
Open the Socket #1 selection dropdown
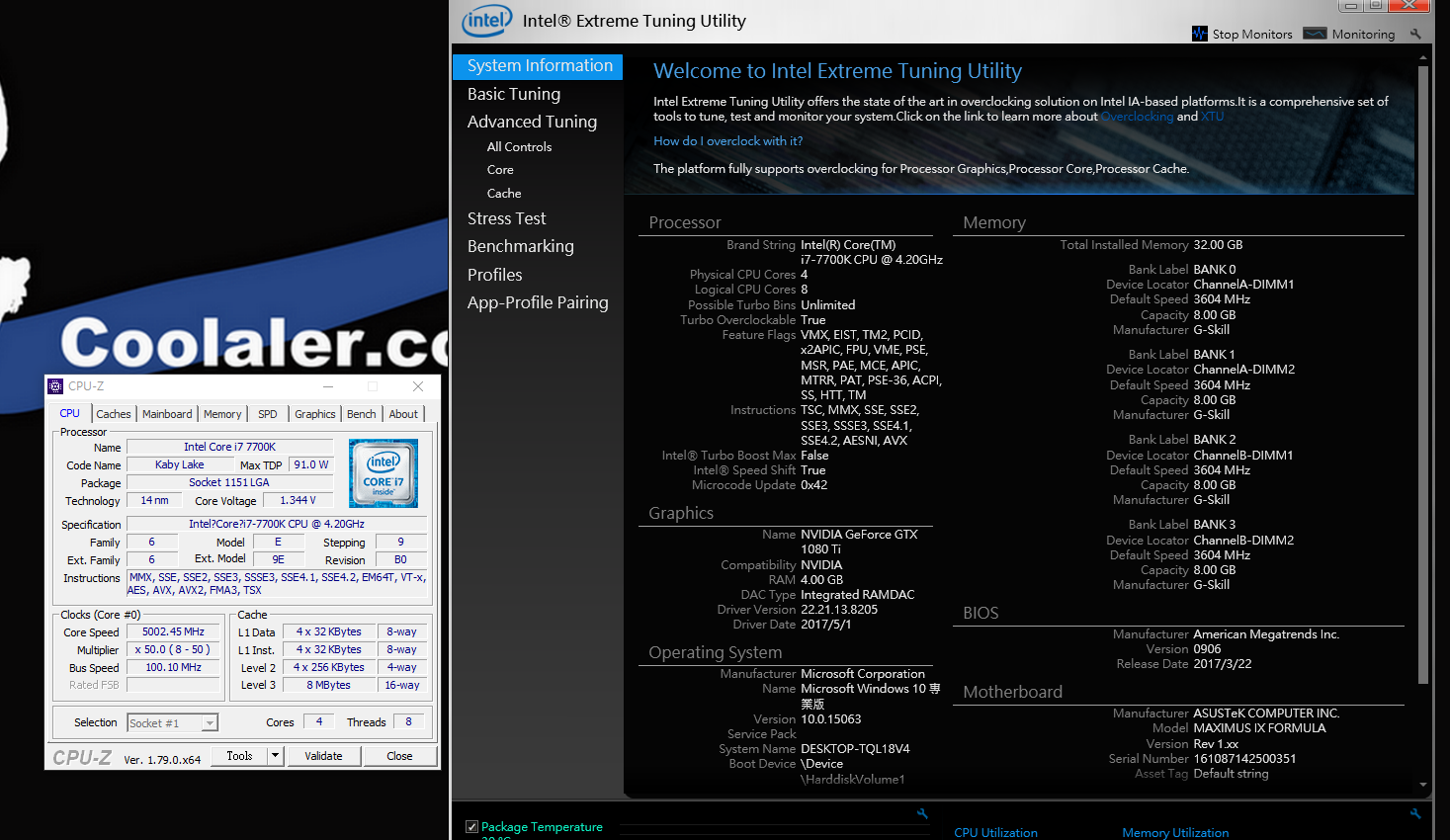[210, 723]
